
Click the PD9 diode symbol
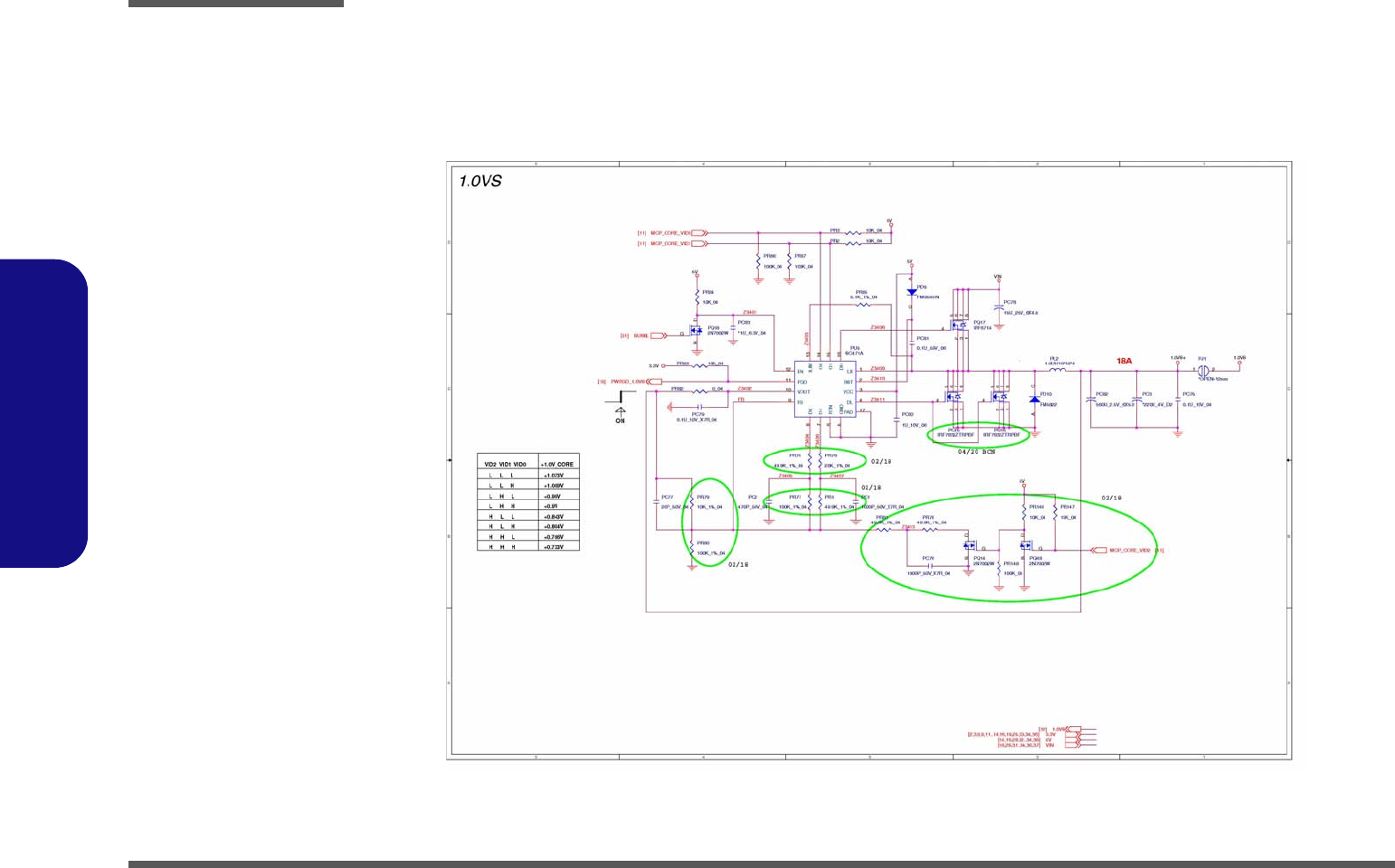[x=911, y=292]
